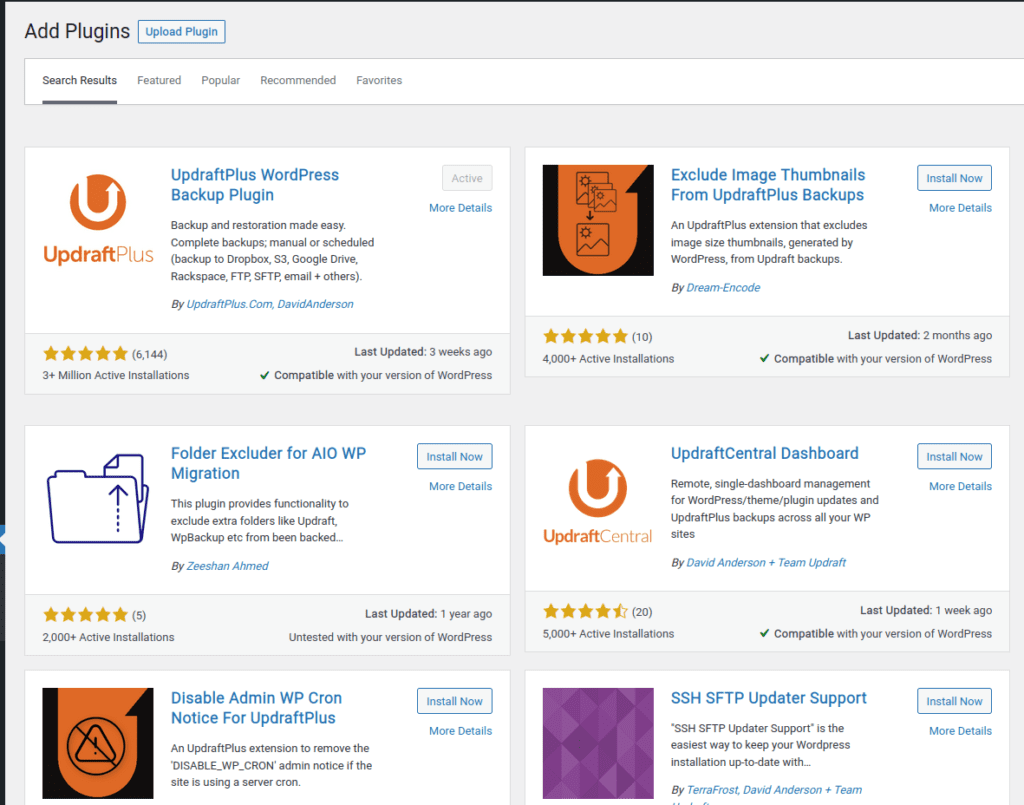Install the Exclude Image Thumbnails plugin
The height and width of the screenshot is (805, 1024).
954,178
